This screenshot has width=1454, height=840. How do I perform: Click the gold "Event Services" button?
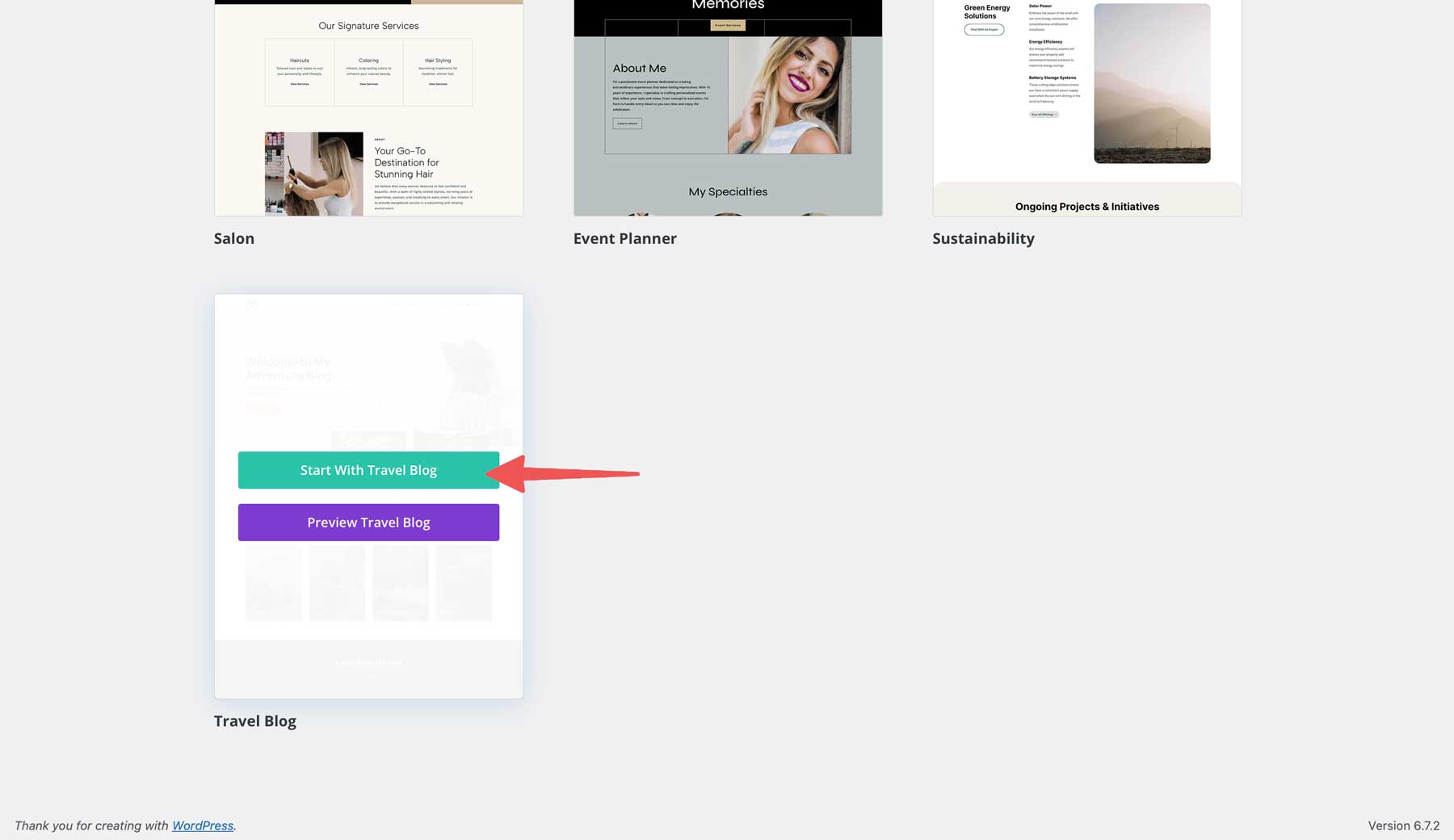tap(726, 25)
